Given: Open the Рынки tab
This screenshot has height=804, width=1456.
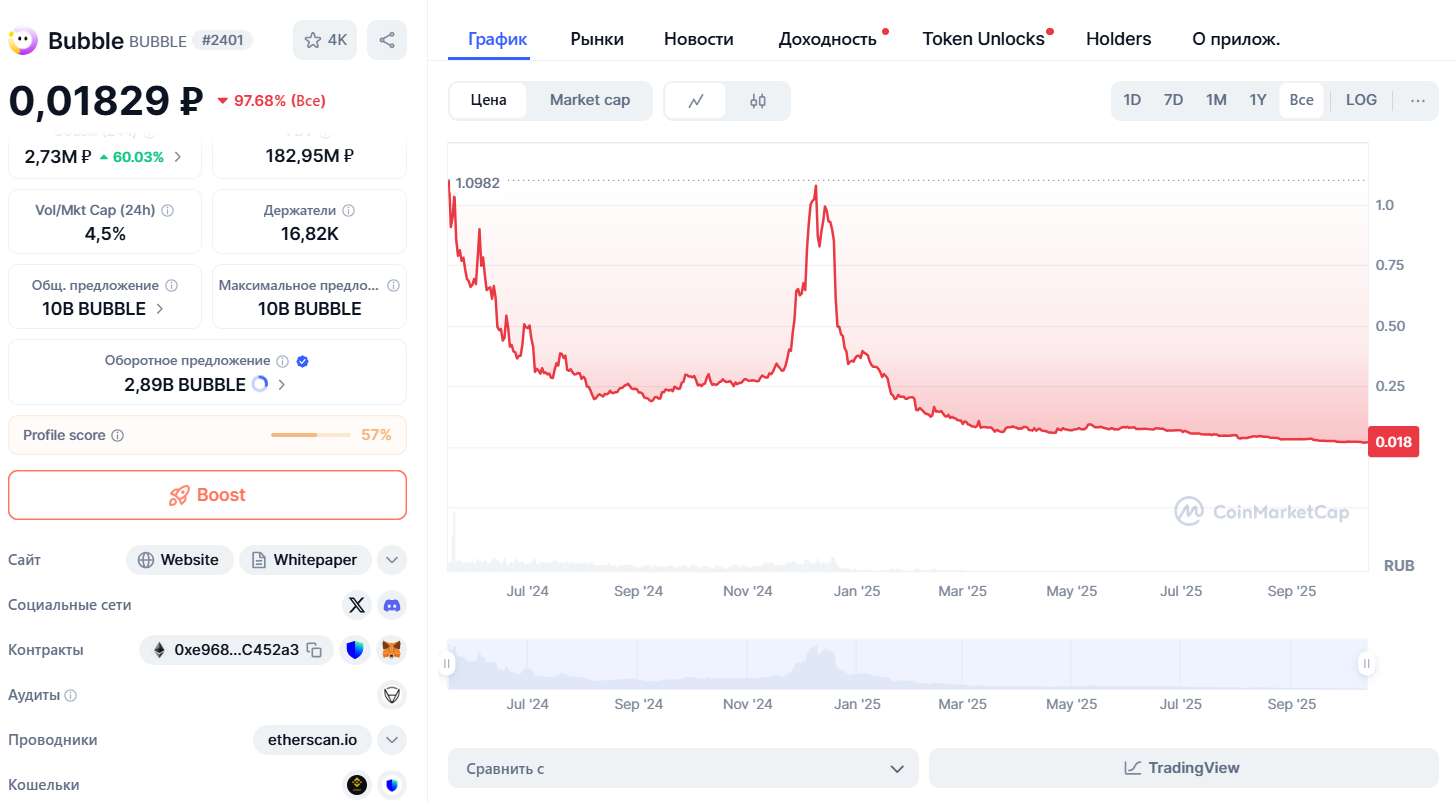Looking at the screenshot, I should tap(597, 39).
